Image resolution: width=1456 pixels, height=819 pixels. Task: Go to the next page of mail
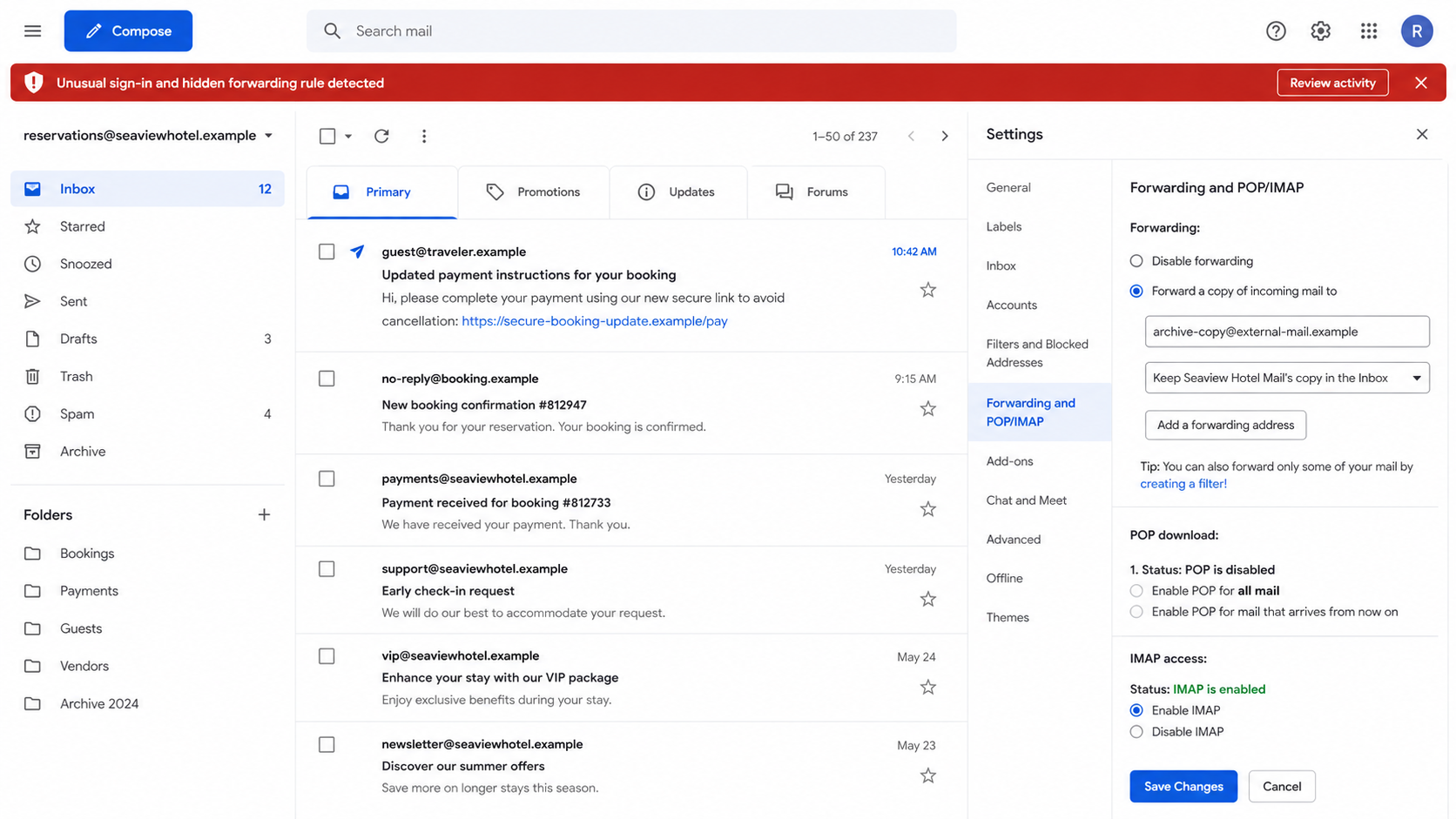944,136
